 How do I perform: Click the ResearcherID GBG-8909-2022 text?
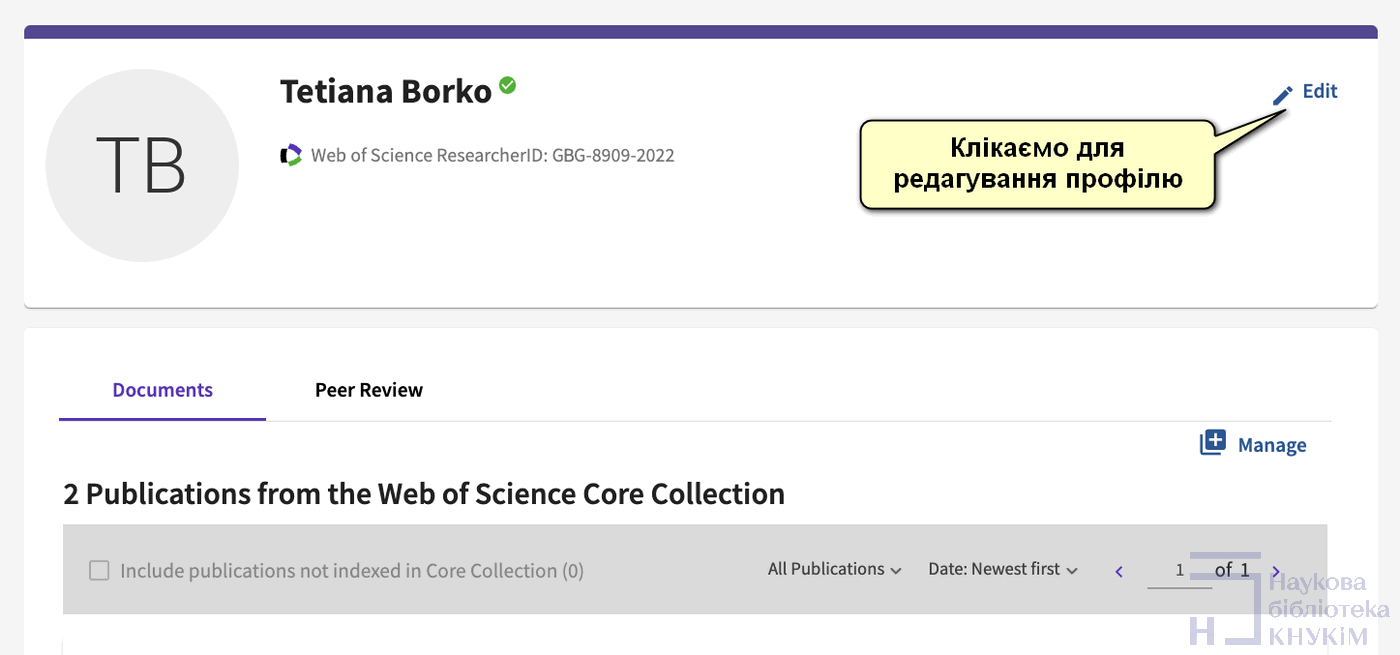493,156
